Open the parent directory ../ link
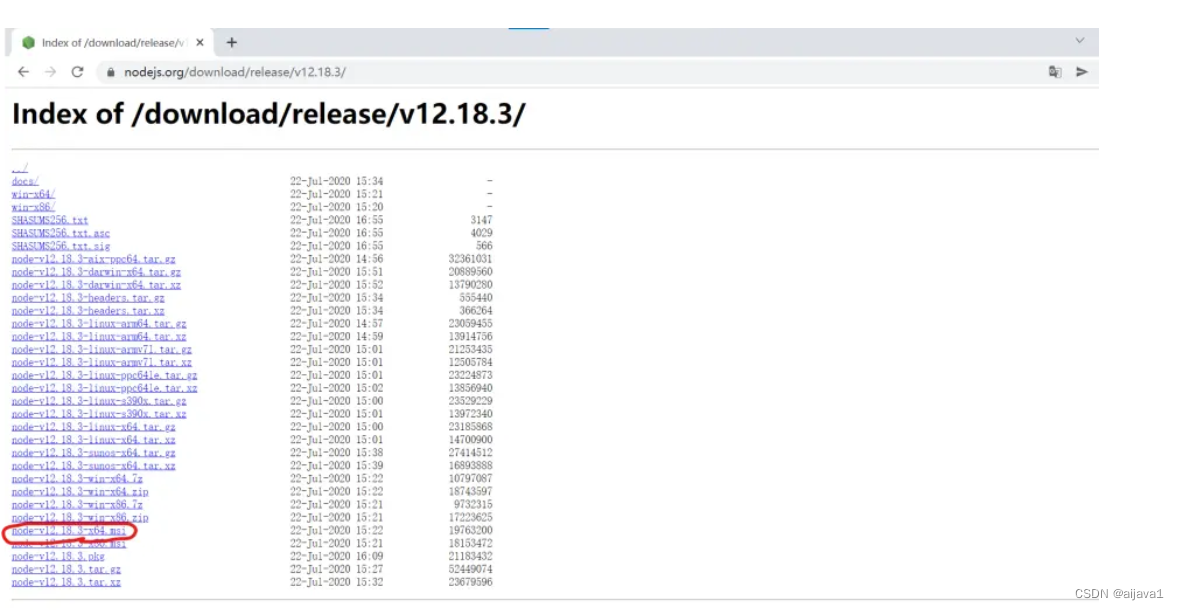Image resolution: width=1179 pixels, height=610 pixels. click(x=20, y=168)
